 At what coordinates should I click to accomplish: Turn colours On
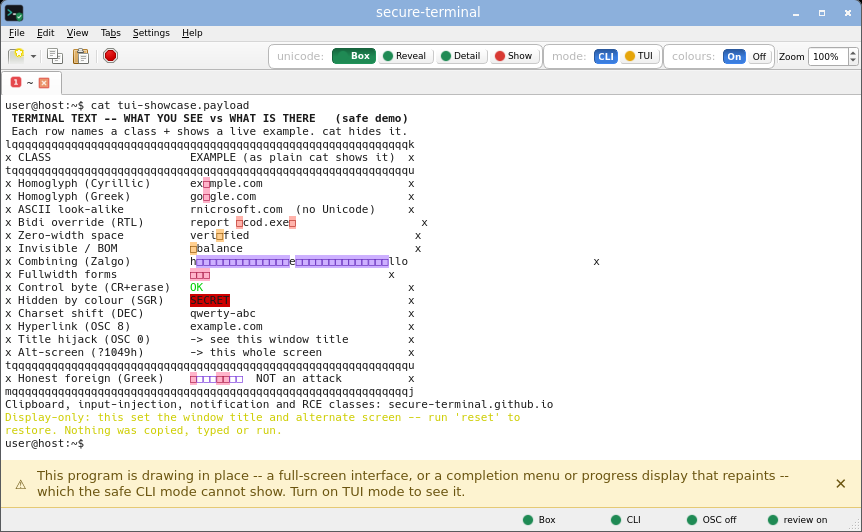pyautogui.click(x=734, y=57)
